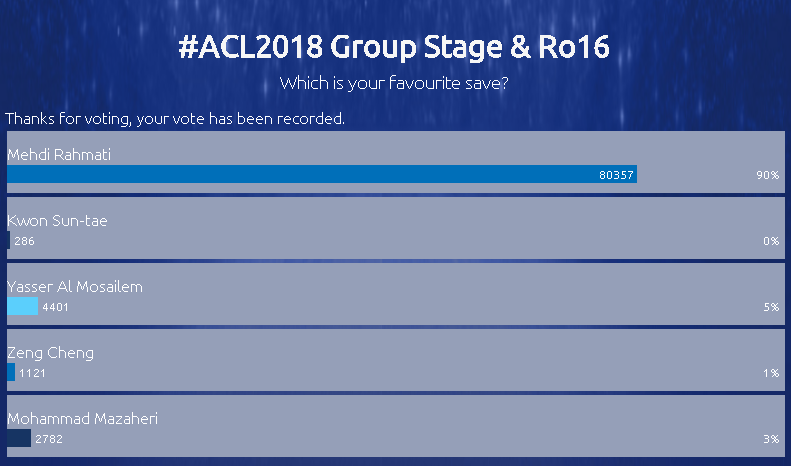Click the 2782 vote count
This screenshot has height=466, width=791.
tap(49, 439)
